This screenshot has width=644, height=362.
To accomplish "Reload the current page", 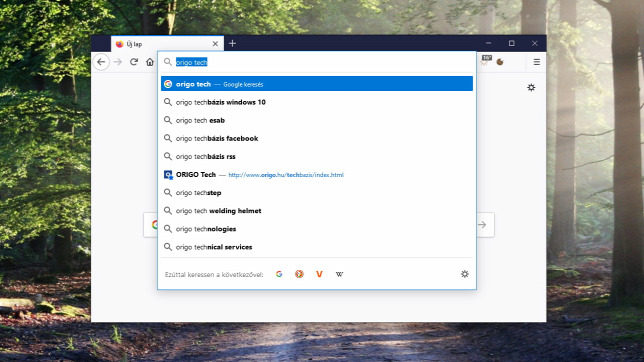I will pos(134,62).
